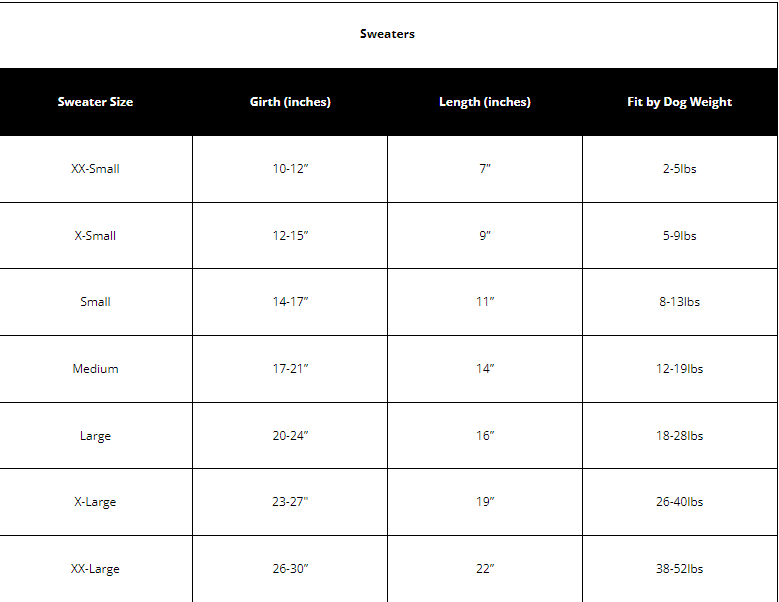Screen dimensions: 779x602
Task: Select the Length (inches) column header
Action: click(485, 102)
